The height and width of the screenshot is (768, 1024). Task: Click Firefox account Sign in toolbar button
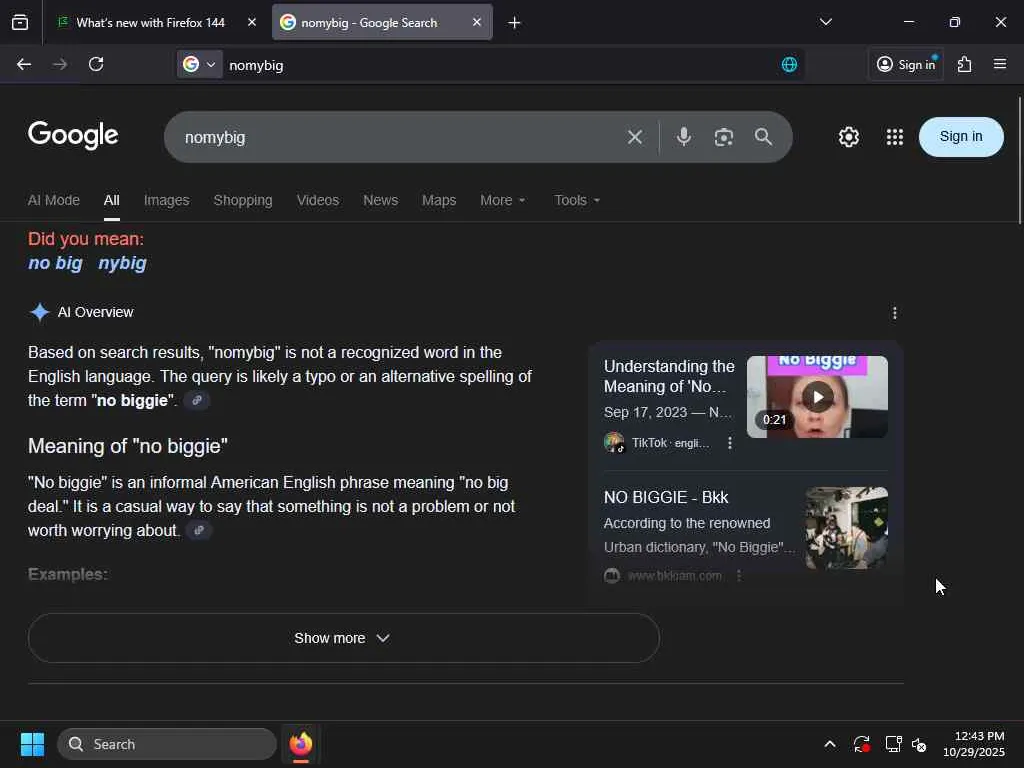click(x=906, y=64)
